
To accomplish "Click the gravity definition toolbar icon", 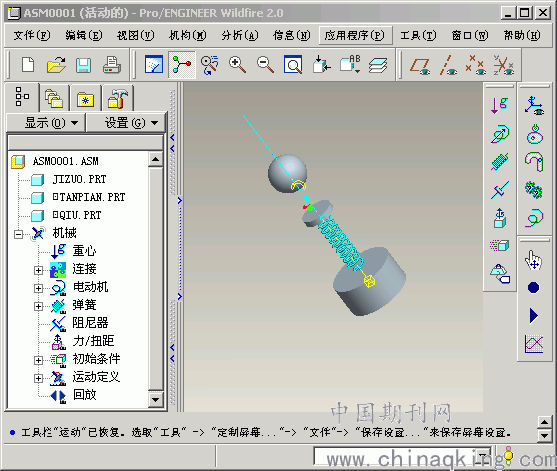I will click(499, 106).
